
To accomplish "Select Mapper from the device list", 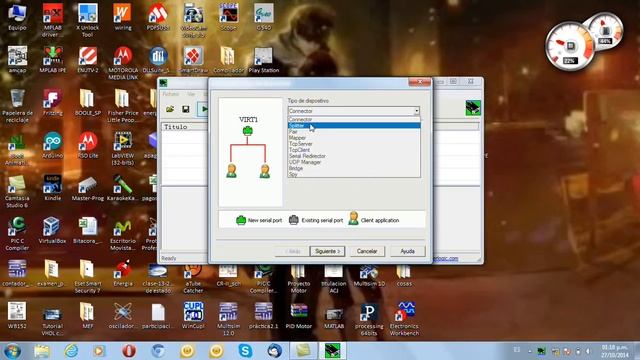I will 354,138.
